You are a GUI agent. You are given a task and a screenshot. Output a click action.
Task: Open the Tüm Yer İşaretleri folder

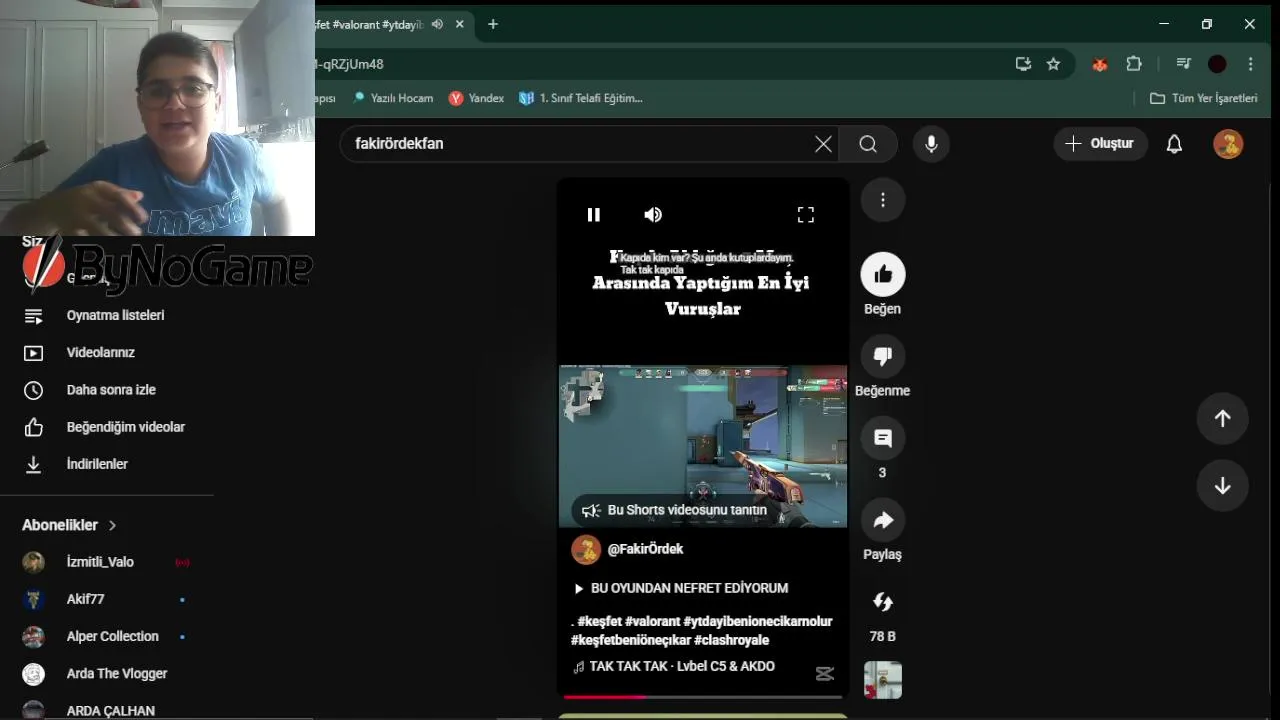coord(1204,98)
